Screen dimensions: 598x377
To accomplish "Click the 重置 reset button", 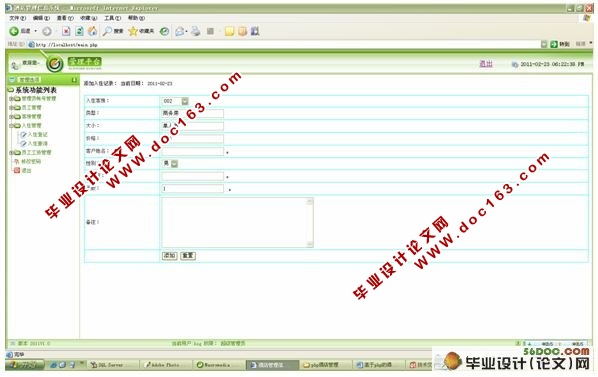I will click(x=188, y=256).
